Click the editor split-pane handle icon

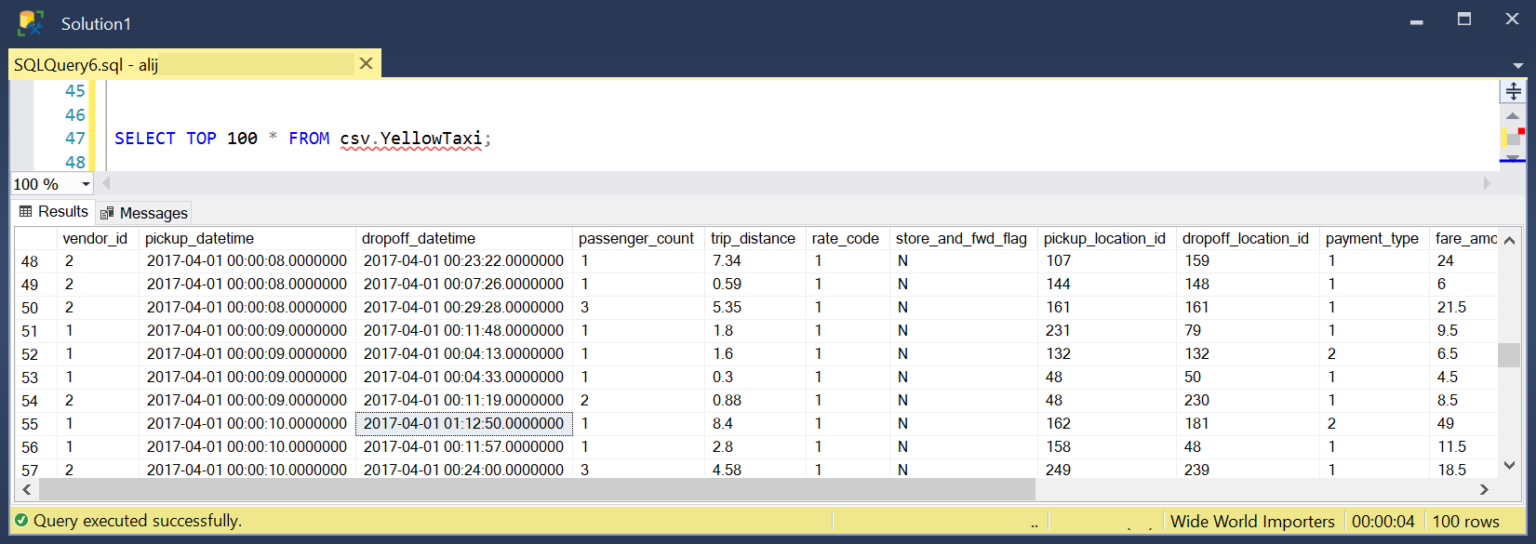pos(1512,91)
